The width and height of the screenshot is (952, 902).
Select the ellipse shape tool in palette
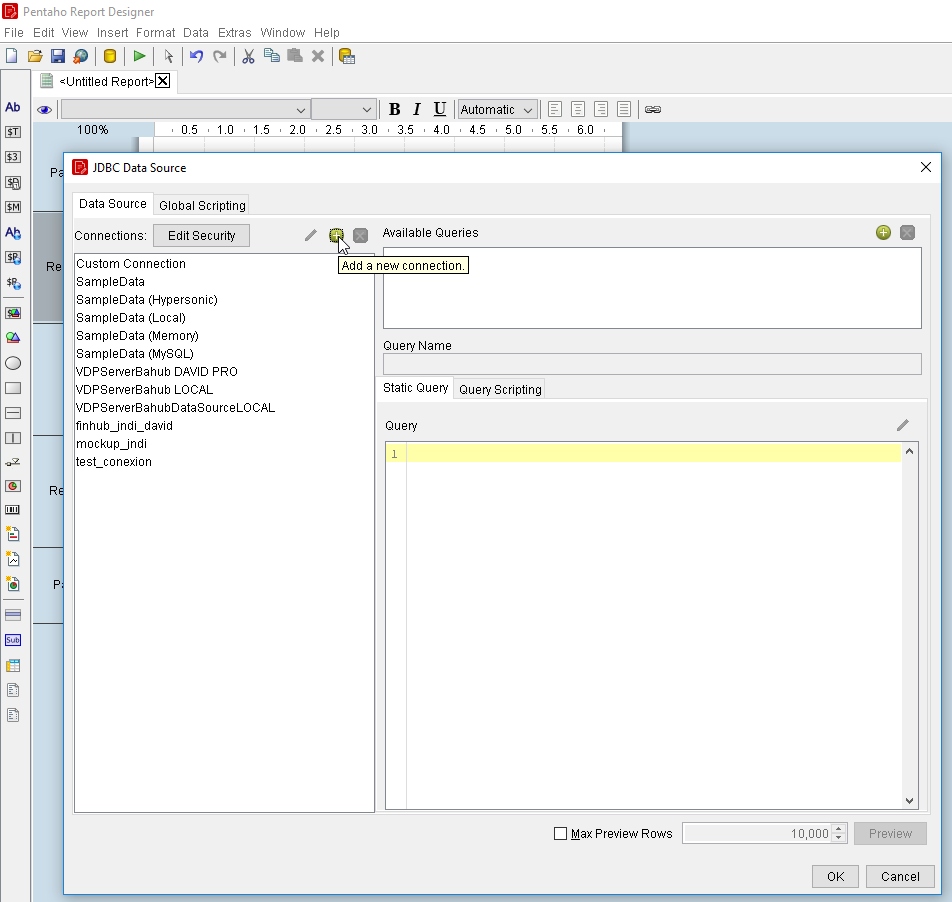click(13, 363)
